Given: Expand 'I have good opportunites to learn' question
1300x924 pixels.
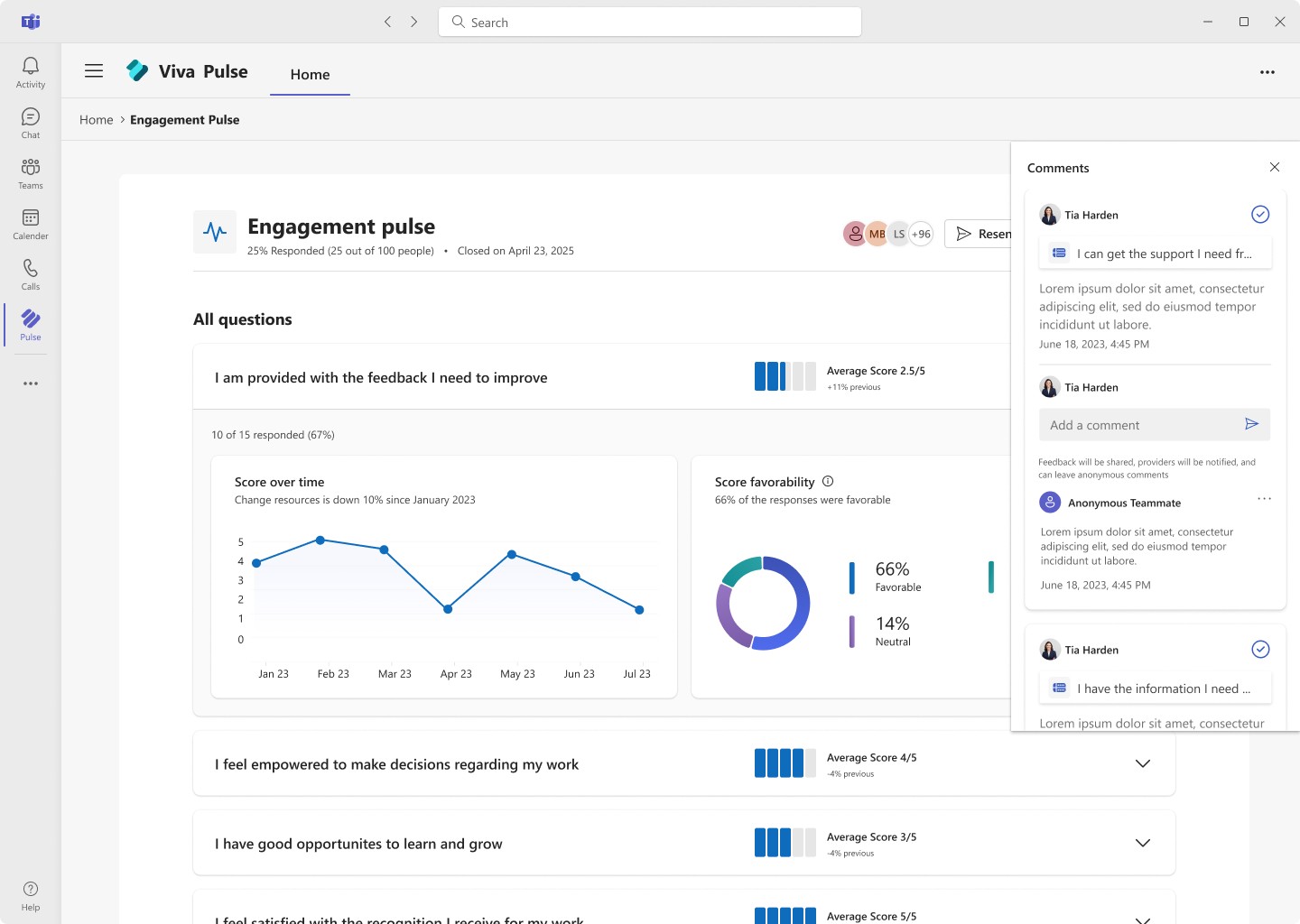Looking at the screenshot, I should (x=1142, y=843).
